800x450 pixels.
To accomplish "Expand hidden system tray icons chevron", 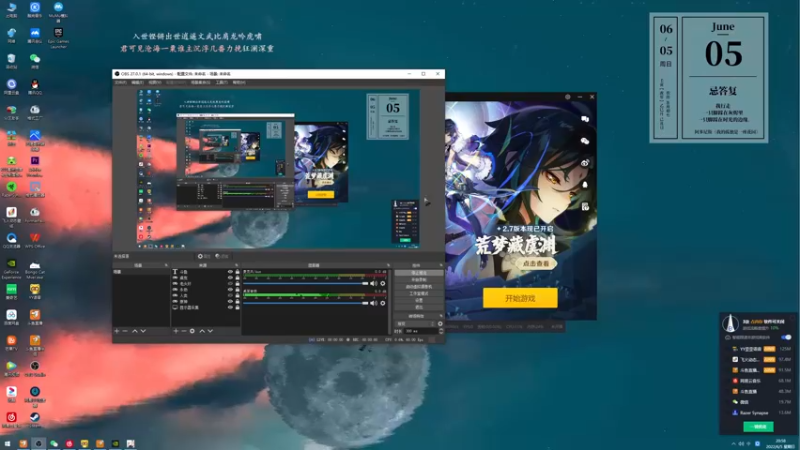I will pos(734,444).
